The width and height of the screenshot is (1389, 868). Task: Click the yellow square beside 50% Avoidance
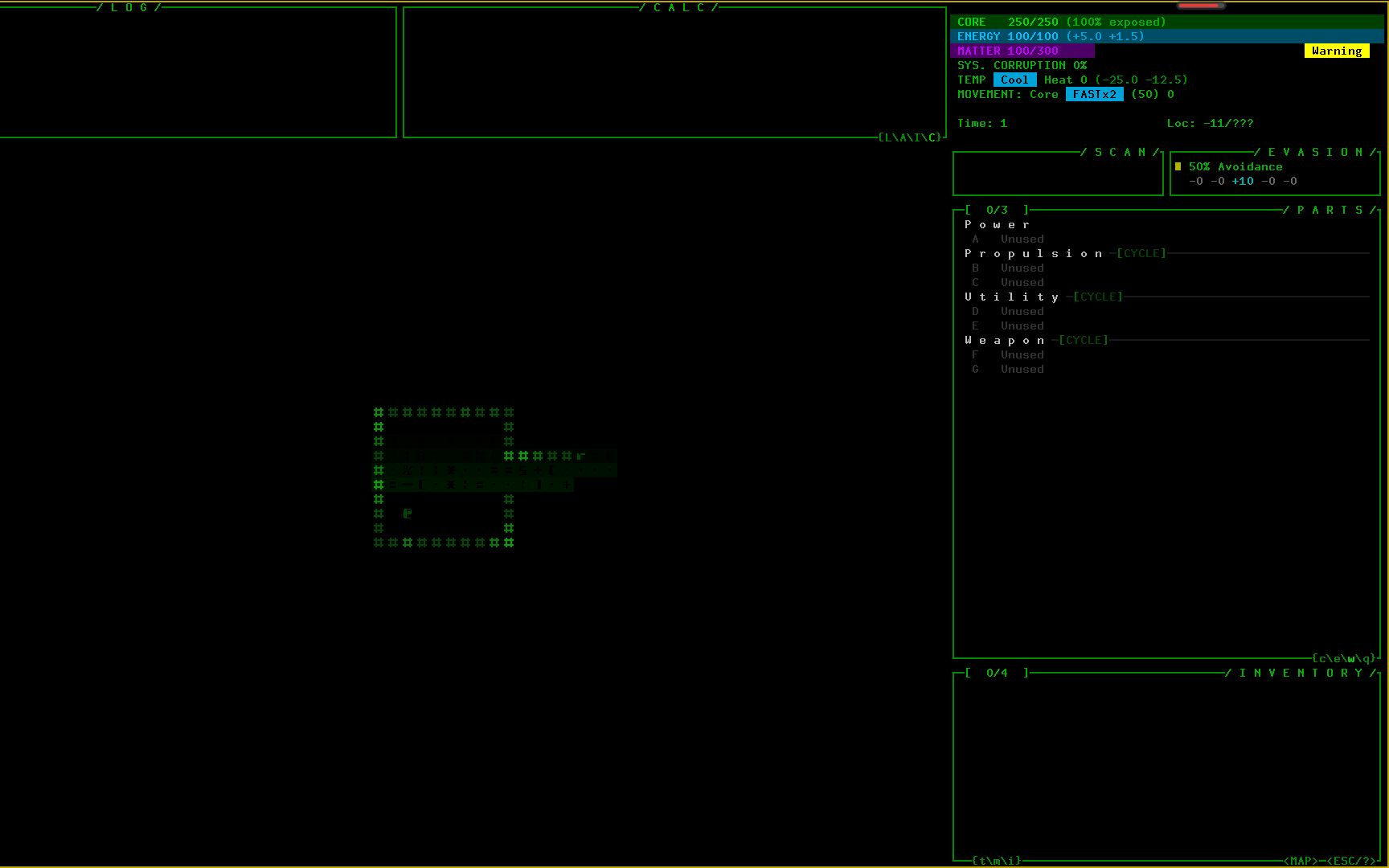pos(1178,166)
